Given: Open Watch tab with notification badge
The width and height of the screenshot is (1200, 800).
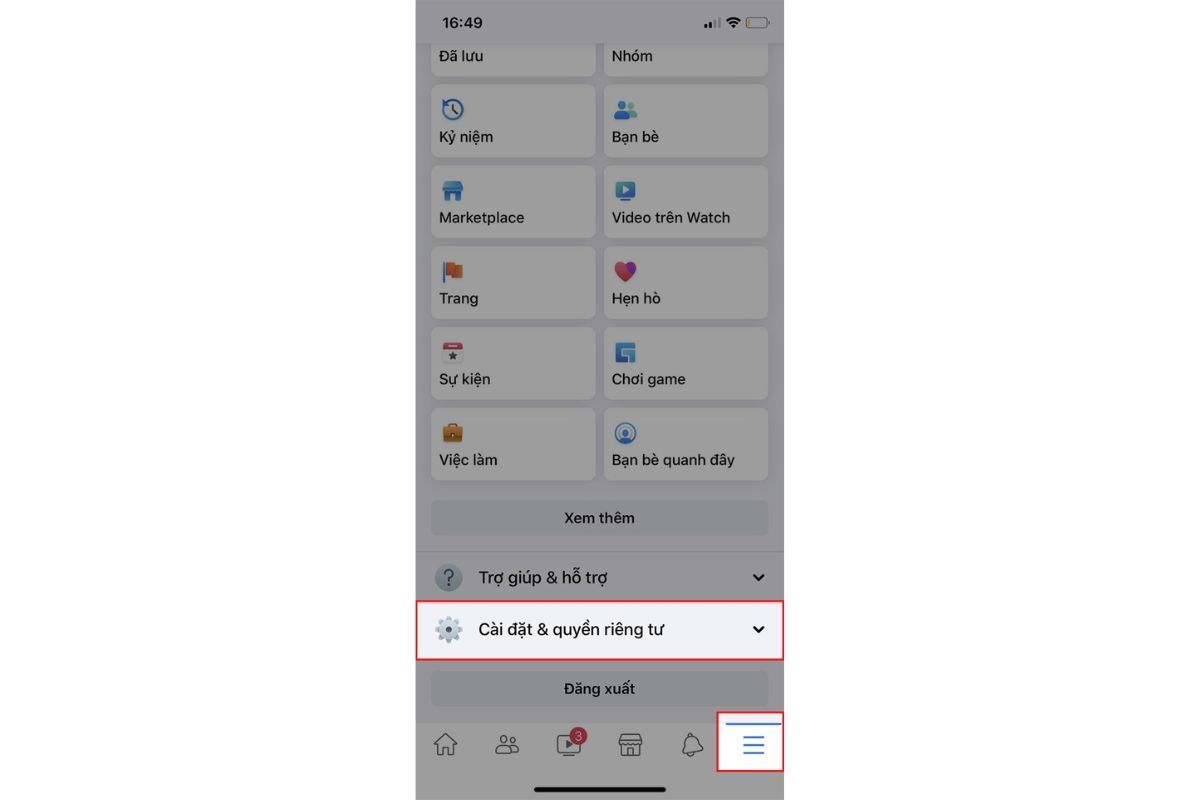Looking at the screenshot, I should tap(570, 744).
